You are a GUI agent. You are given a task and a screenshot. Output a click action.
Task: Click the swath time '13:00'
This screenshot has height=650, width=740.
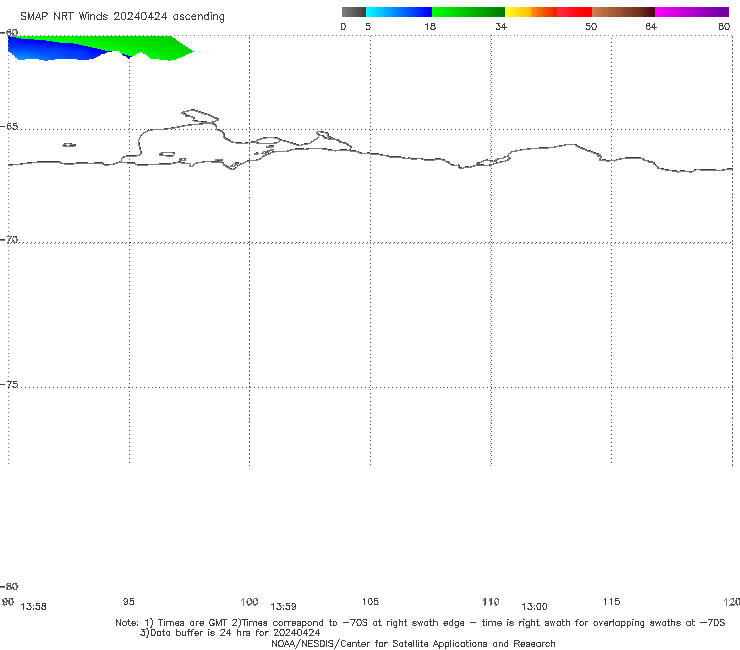pyautogui.click(x=534, y=607)
